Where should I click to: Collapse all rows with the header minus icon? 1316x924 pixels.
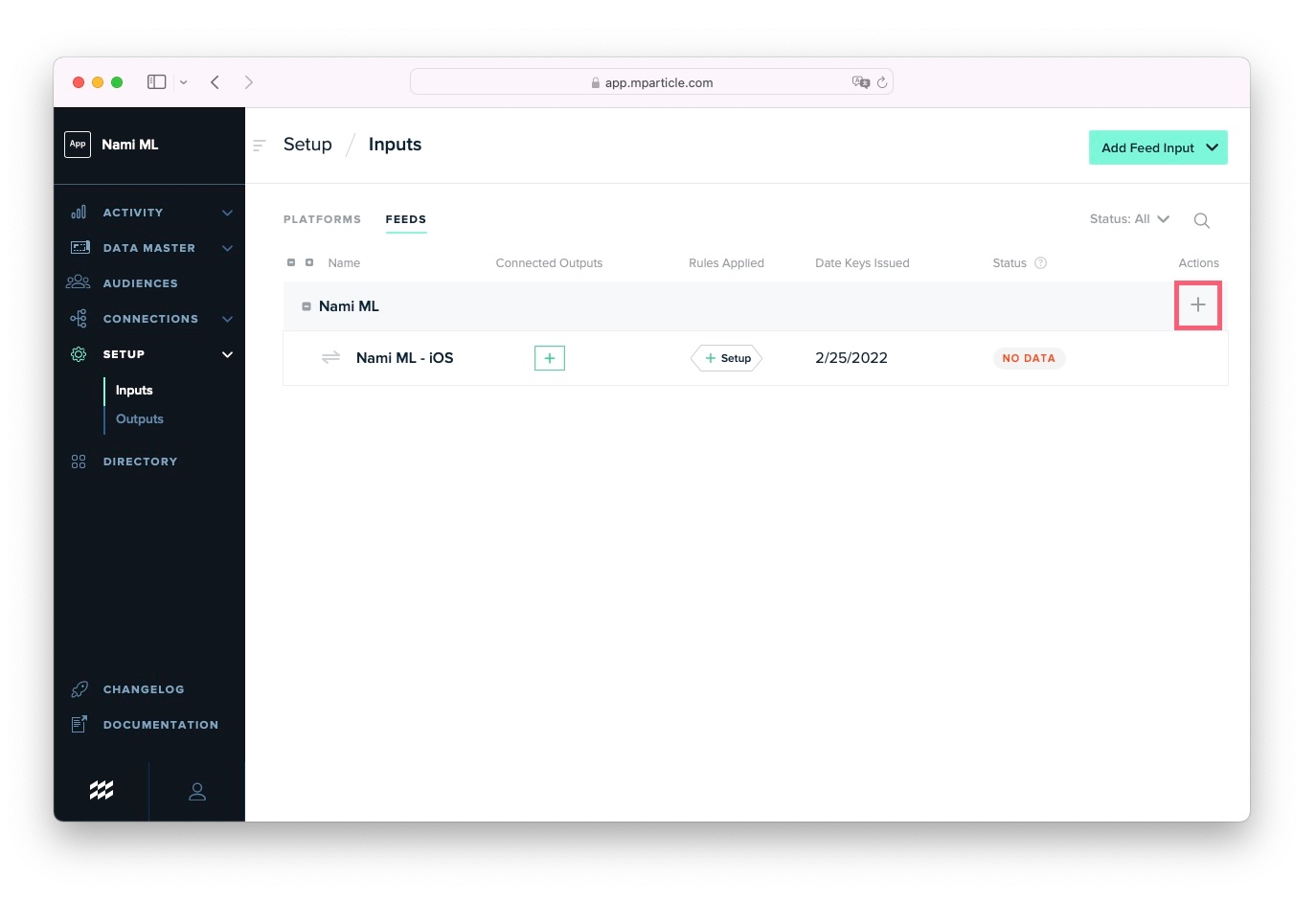291,262
